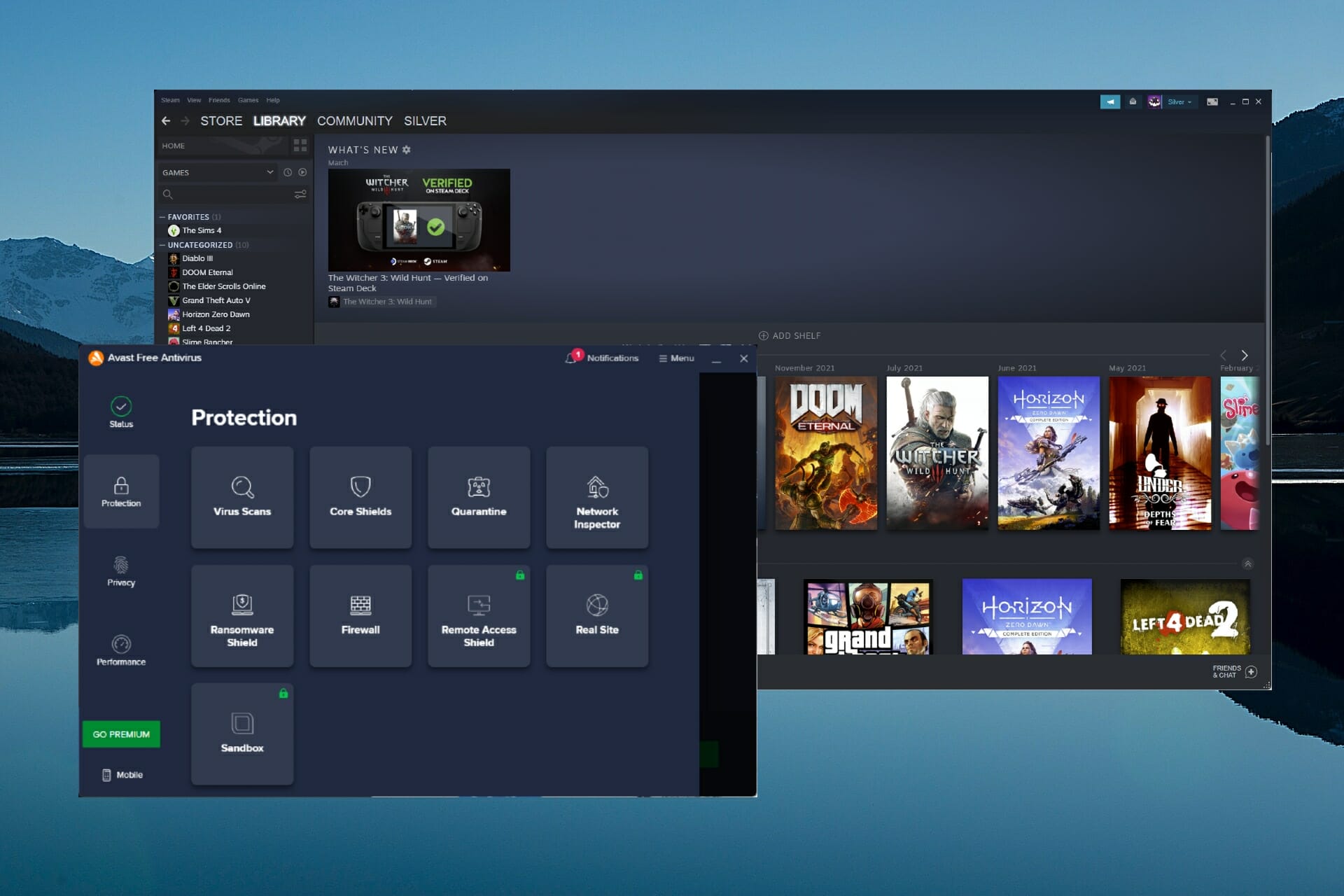Toggle Performance section in Avast sidebar

121,650
